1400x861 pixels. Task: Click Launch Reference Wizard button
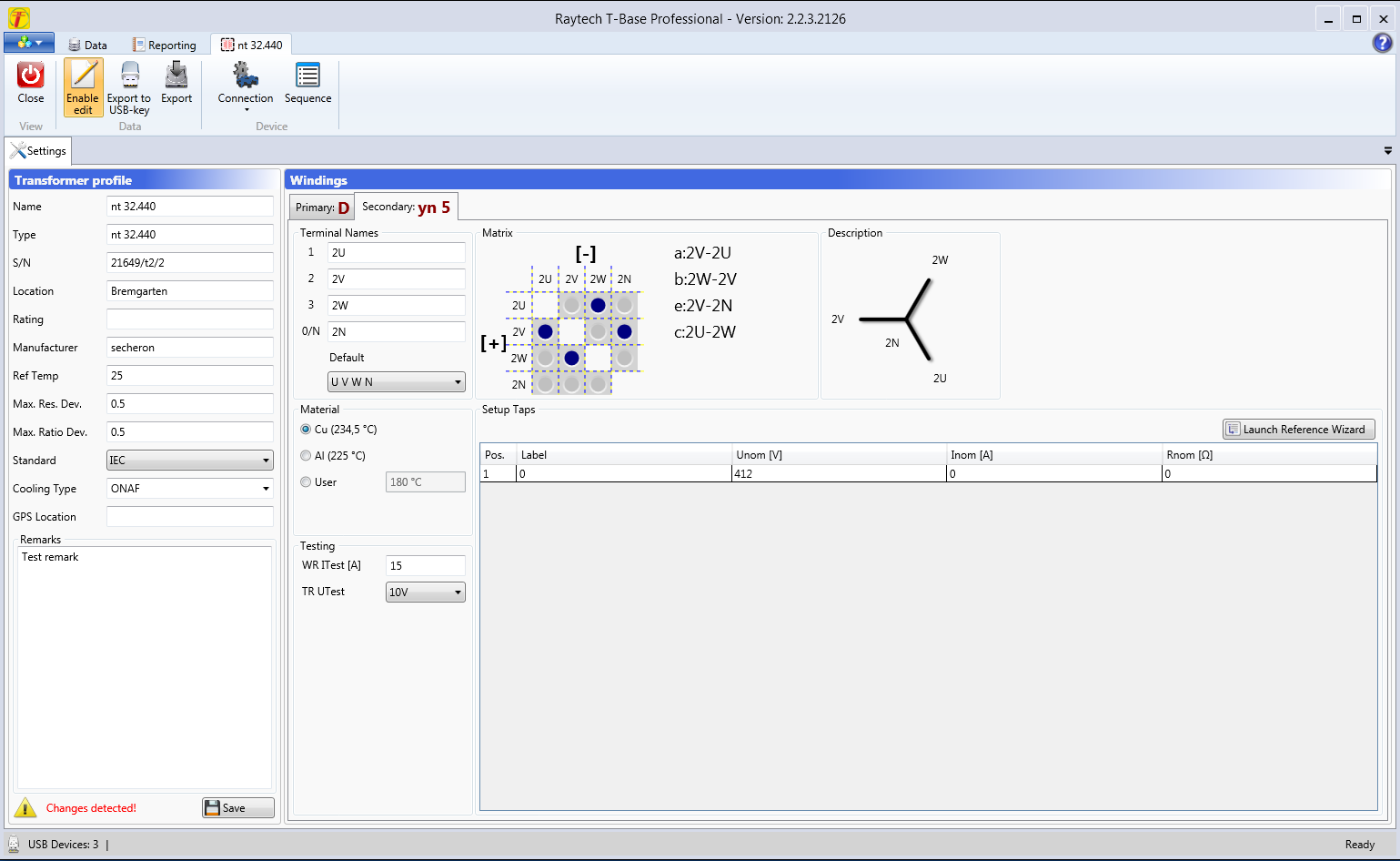tap(1299, 430)
